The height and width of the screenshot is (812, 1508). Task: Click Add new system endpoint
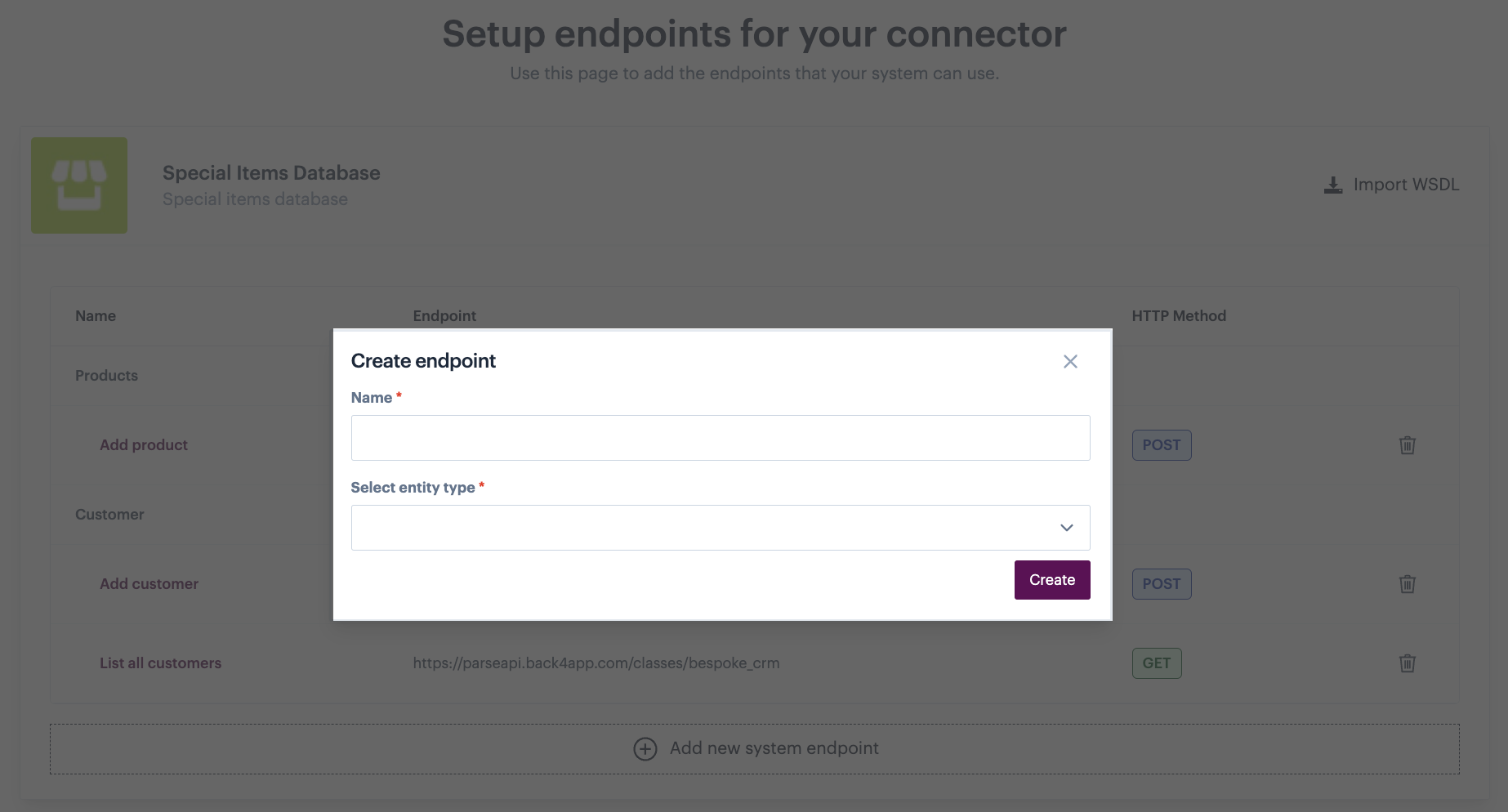pos(755,749)
